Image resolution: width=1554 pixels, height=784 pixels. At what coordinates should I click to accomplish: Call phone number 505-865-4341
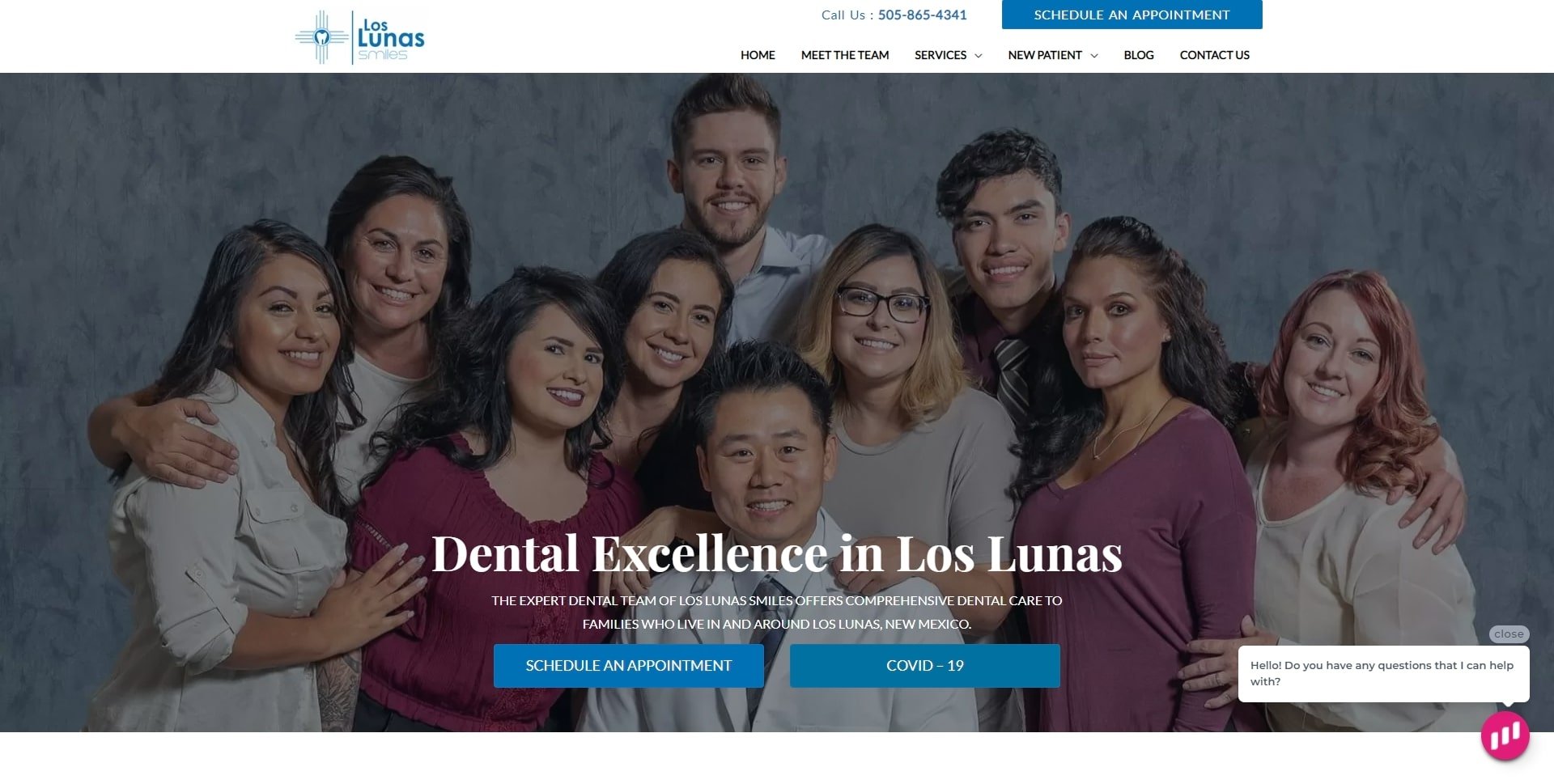(922, 15)
